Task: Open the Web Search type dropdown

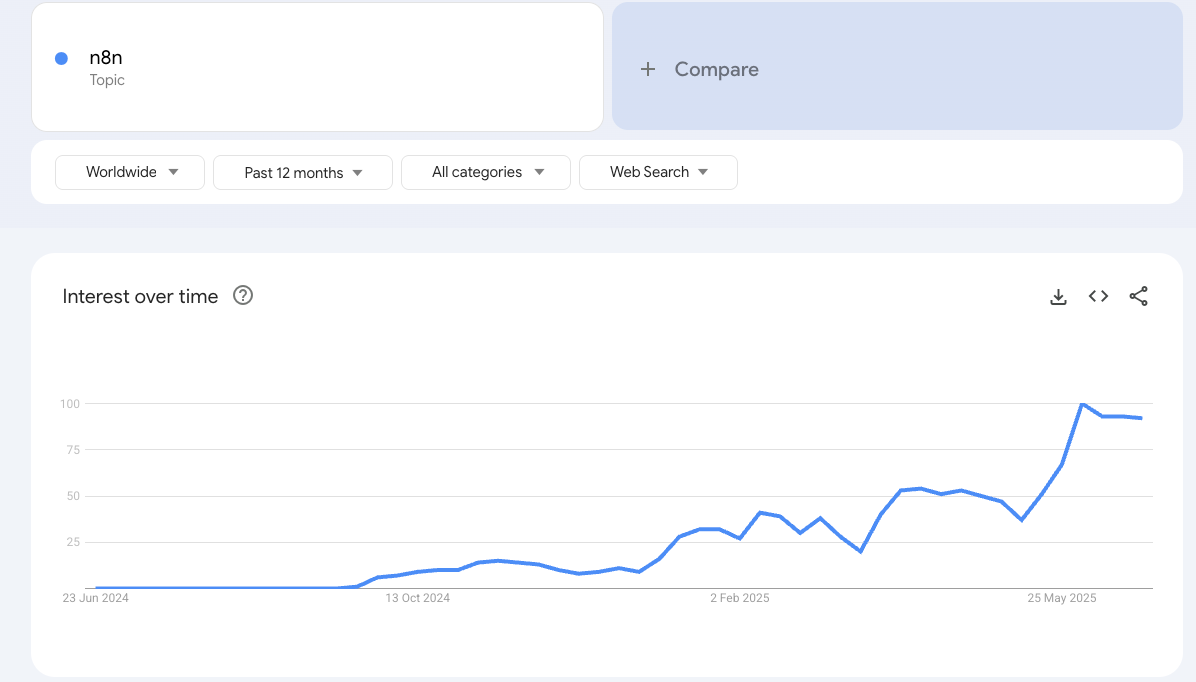Action: 658,172
